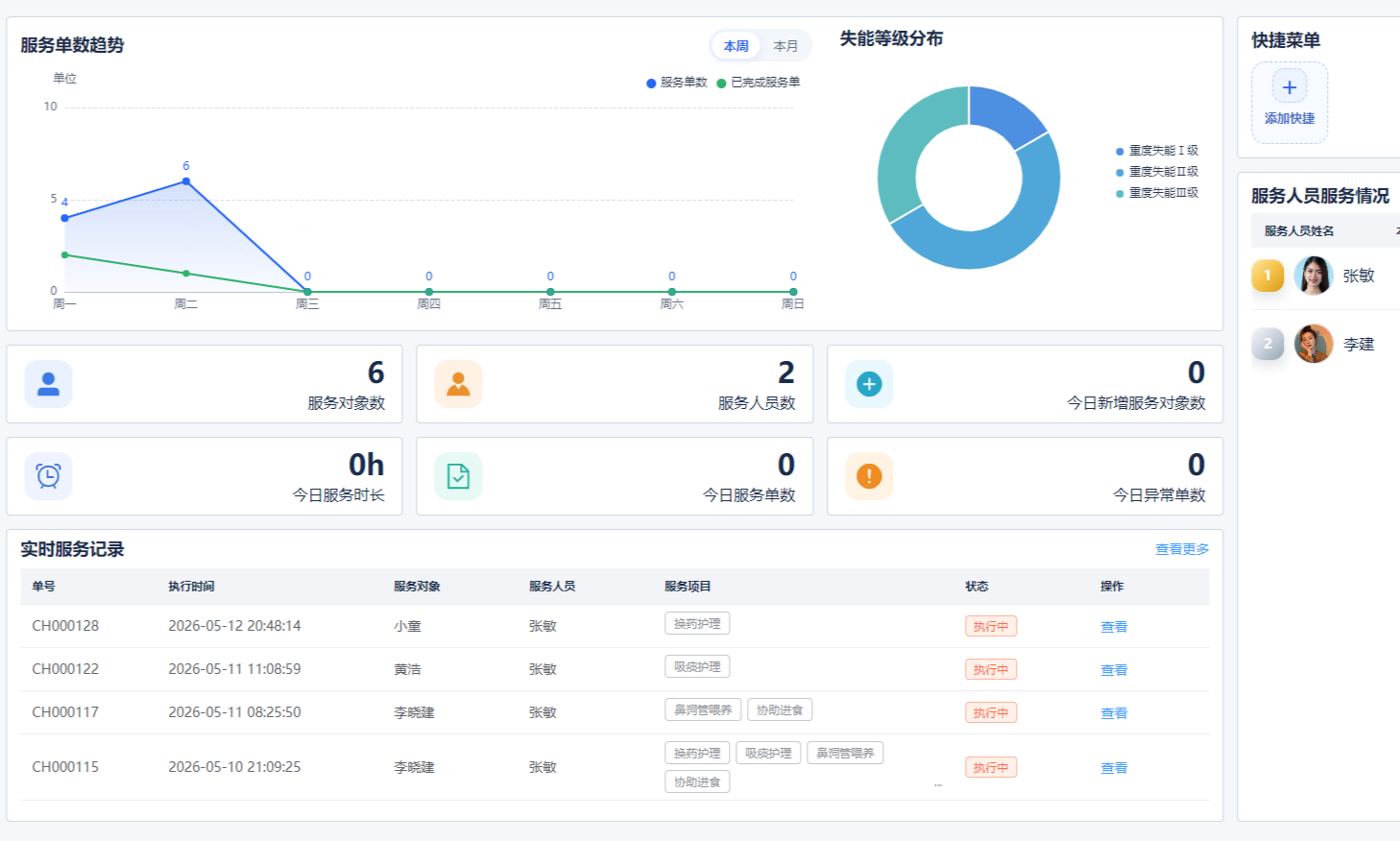Click 执行中 status tag of CH000128
This screenshot has width=1400, height=841.
[991, 627]
